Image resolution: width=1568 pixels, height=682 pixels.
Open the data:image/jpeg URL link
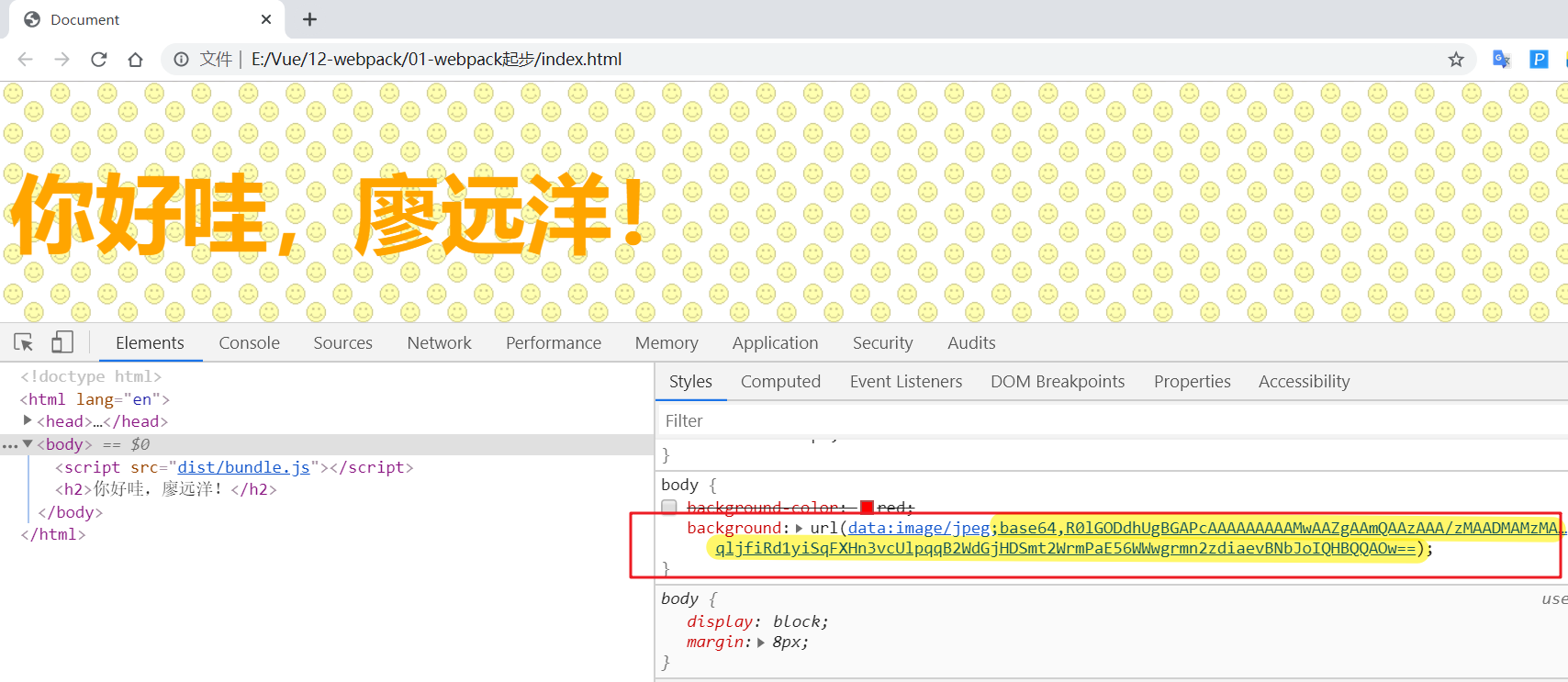coord(918,528)
